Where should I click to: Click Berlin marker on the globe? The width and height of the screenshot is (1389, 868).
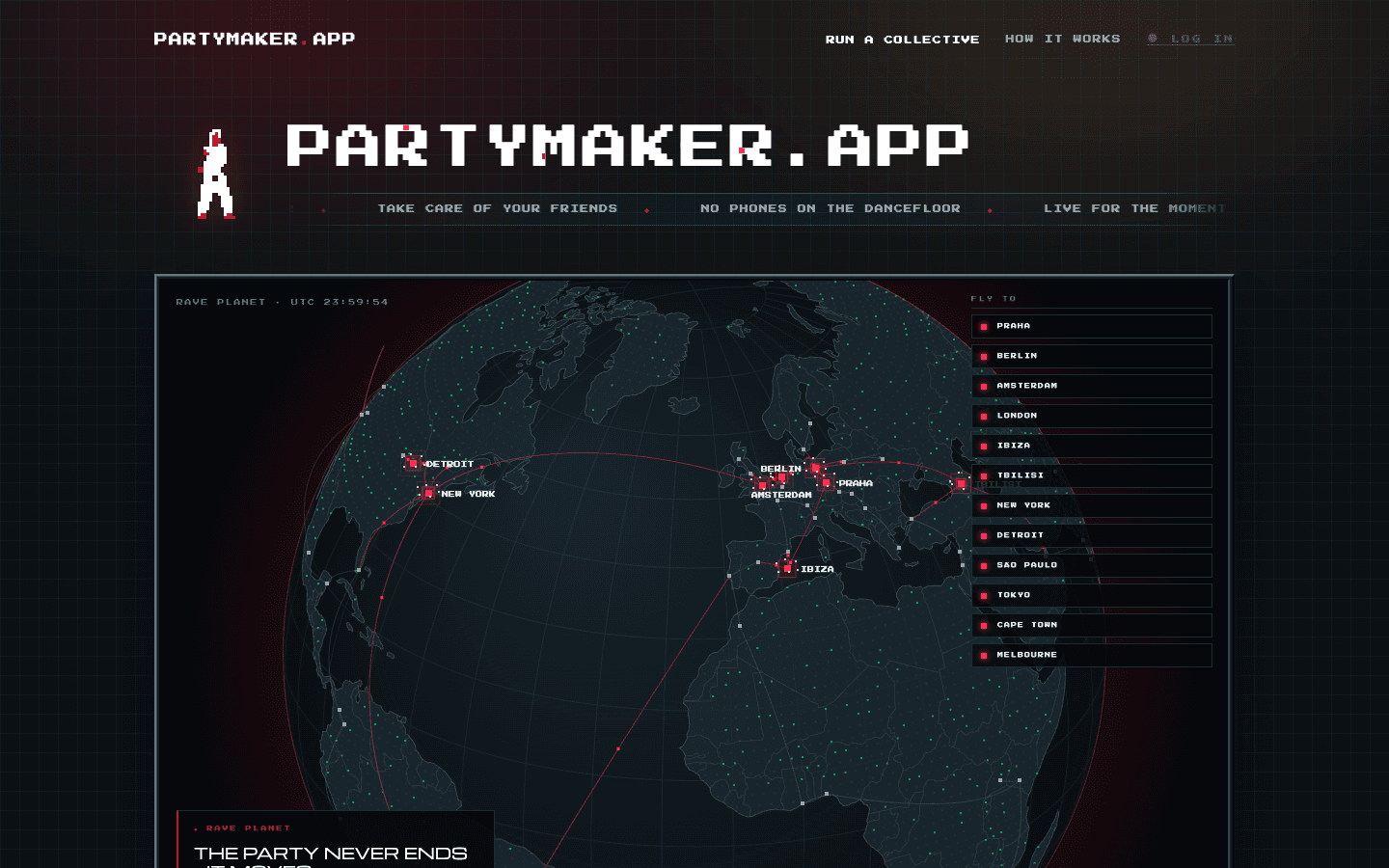point(815,468)
